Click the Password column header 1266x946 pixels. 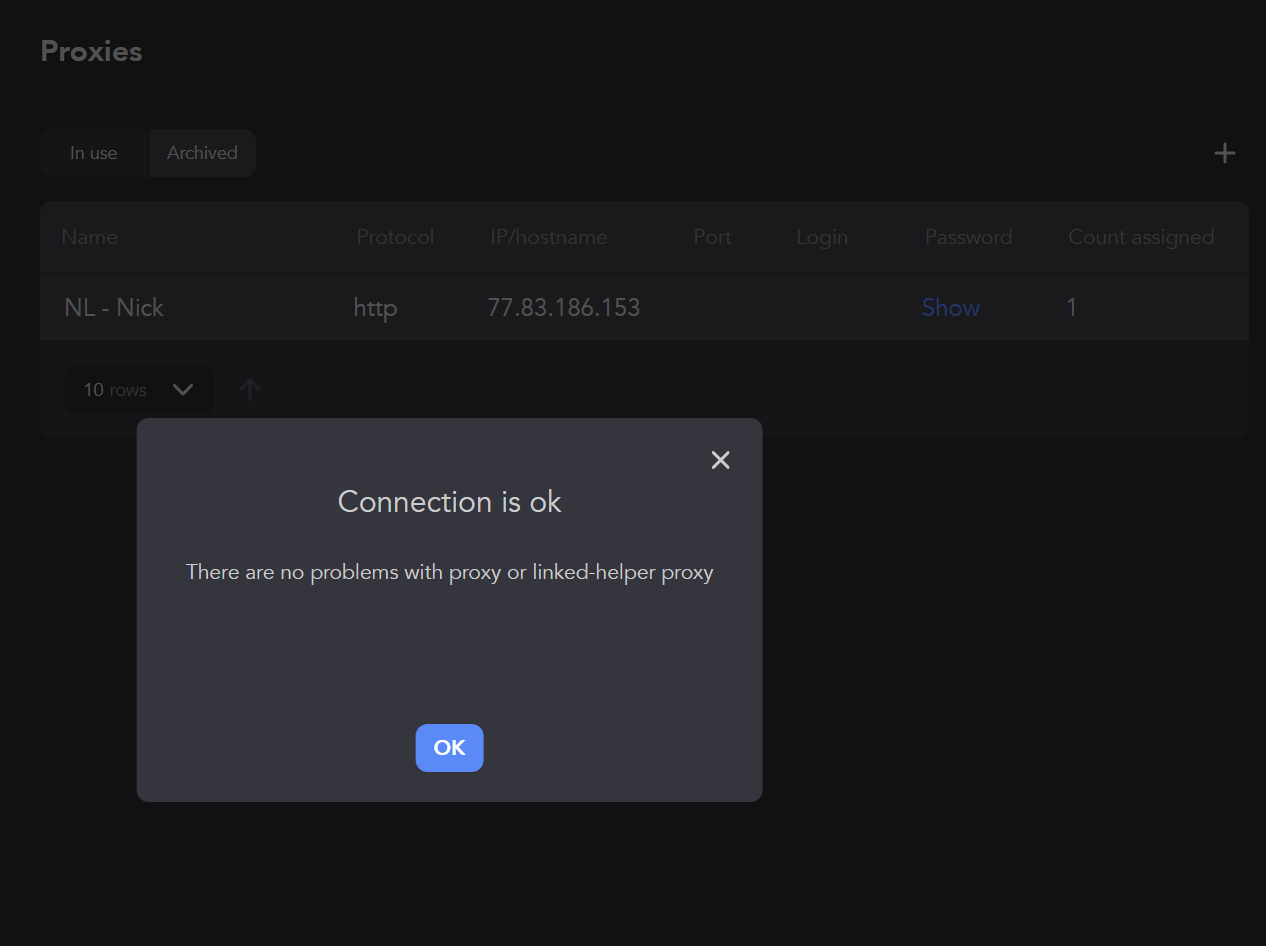967,237
